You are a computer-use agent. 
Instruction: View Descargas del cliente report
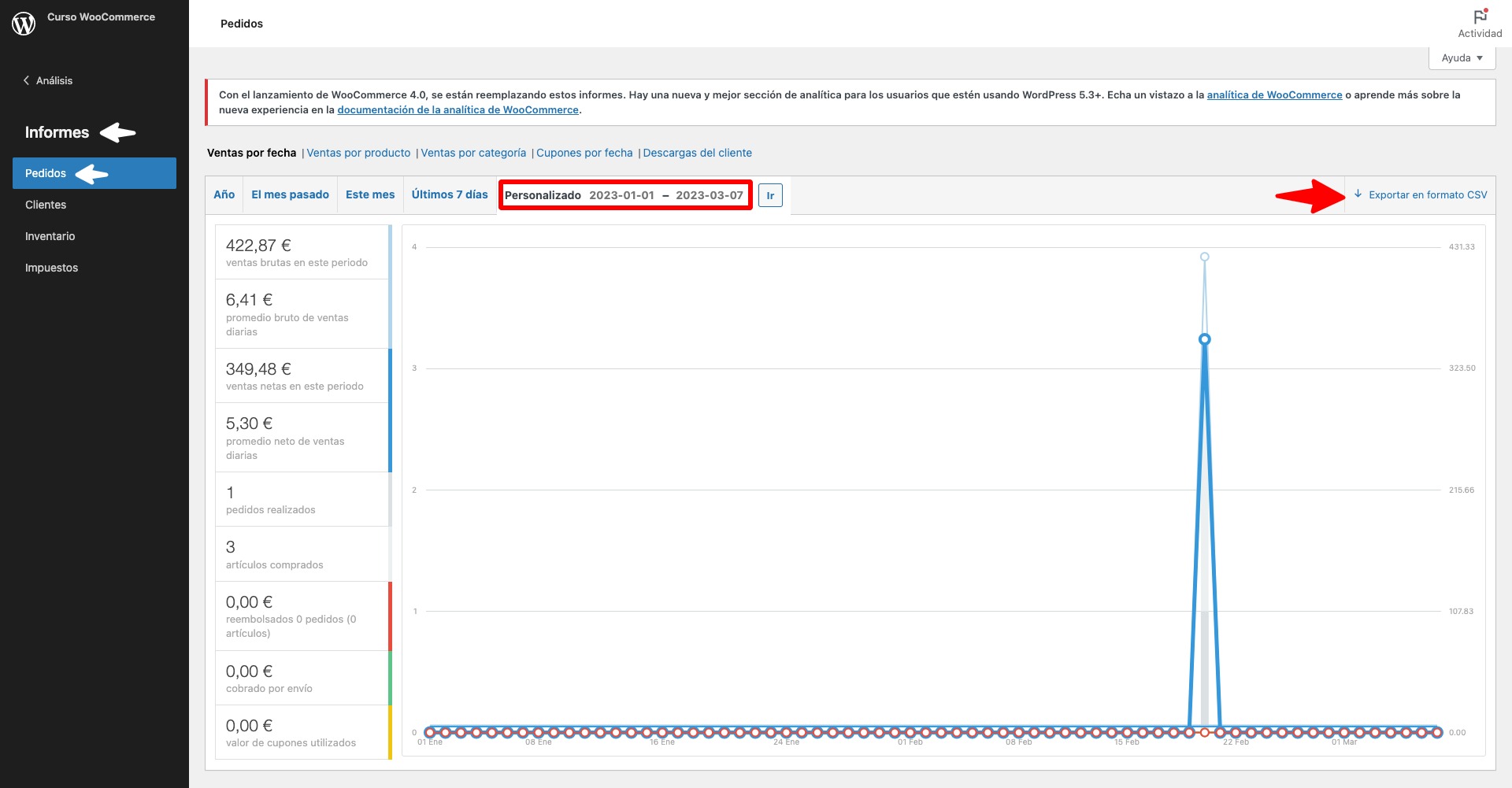697,153
